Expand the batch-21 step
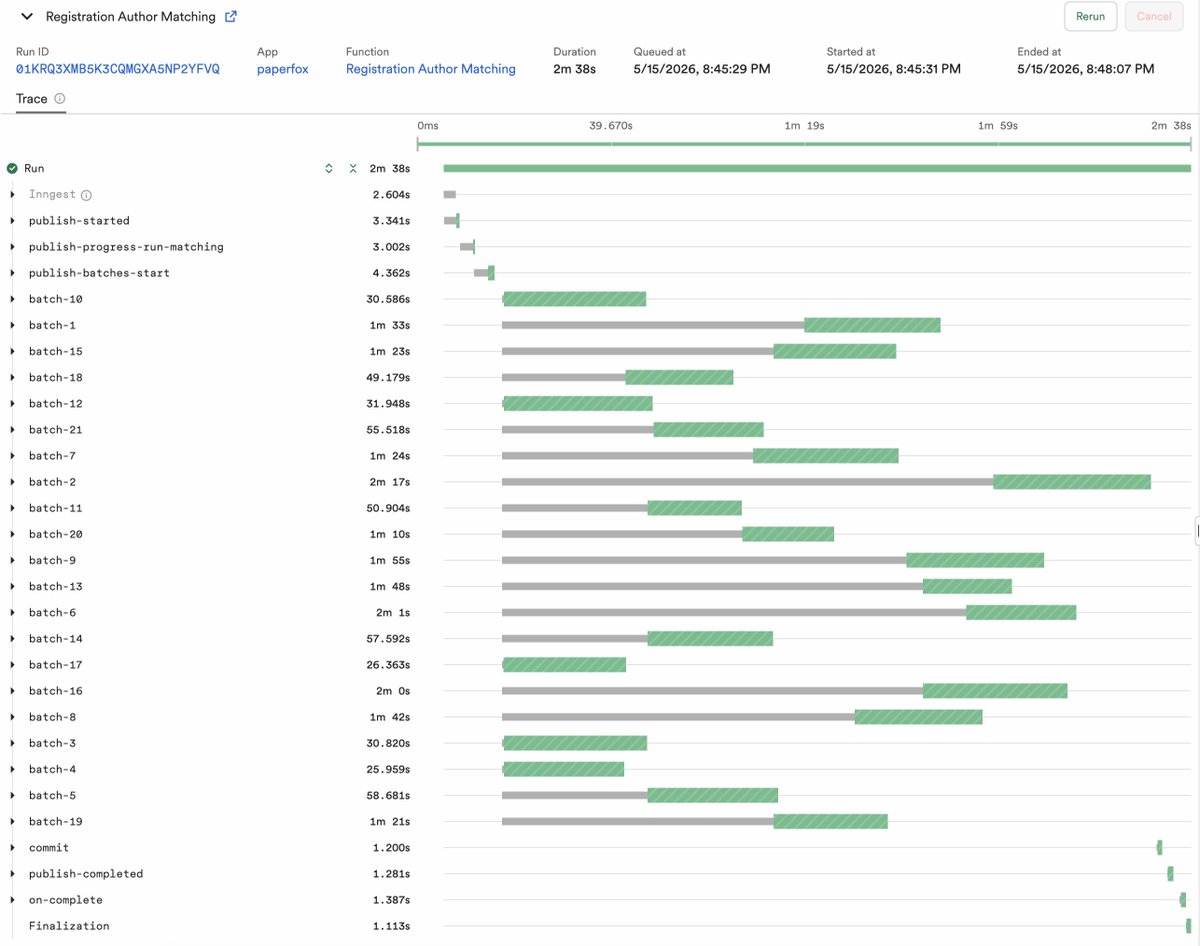 (13, 430)
